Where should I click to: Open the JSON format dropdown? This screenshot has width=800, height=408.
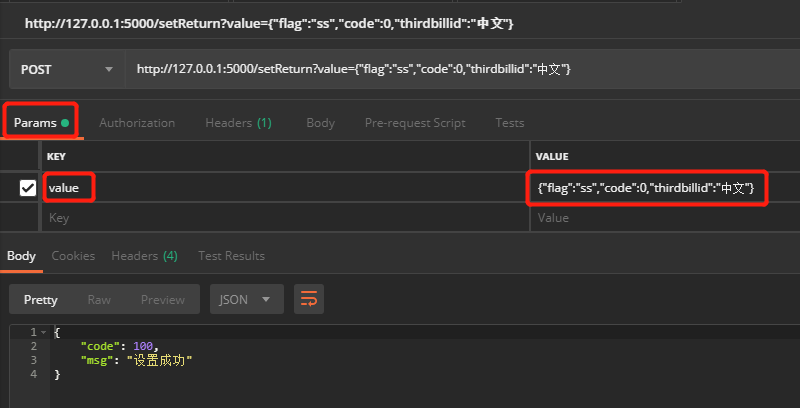click(245, 299)
